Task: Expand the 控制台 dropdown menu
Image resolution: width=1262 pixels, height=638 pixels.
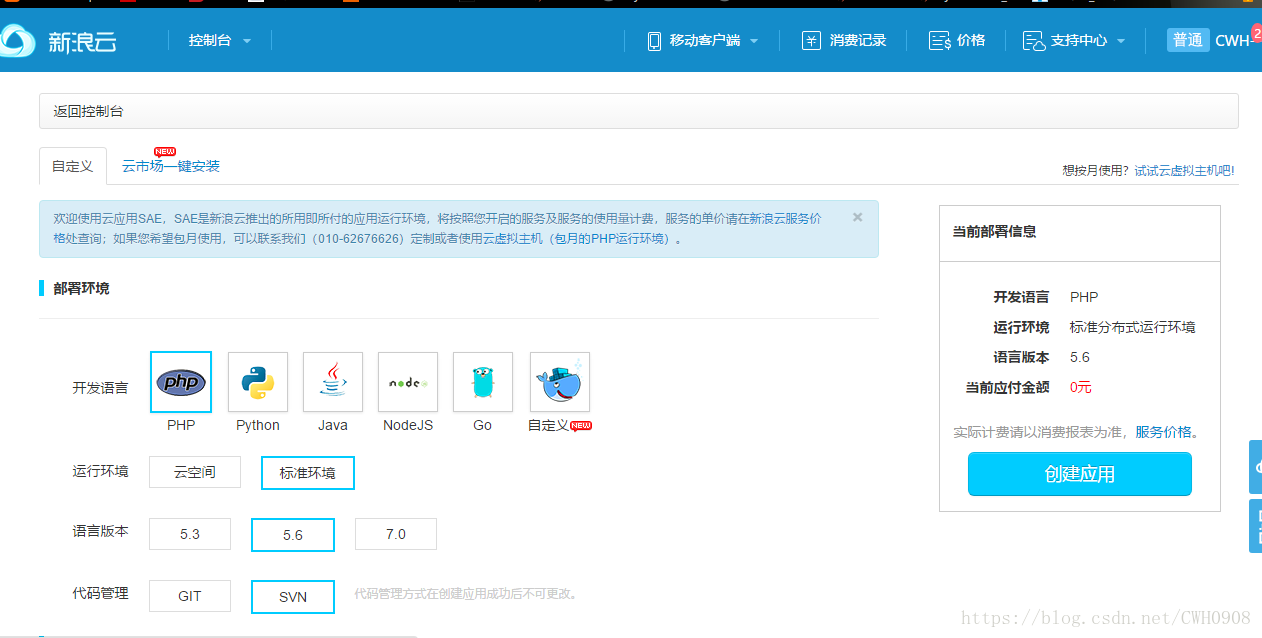Action: click(x=220, y=41)
